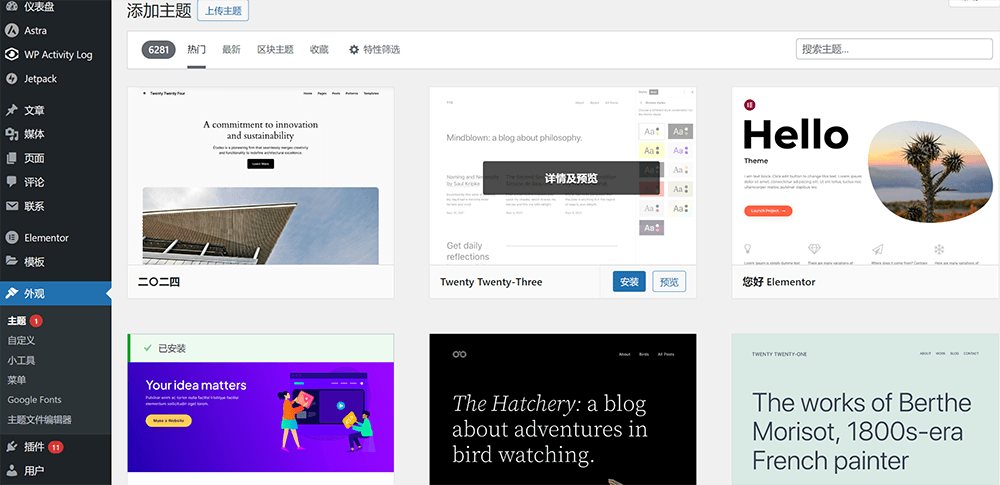Screen dimensions: 1000x485
Task: Open the dashboard (仪表盘) gauge icon
Action: coord(11,6)
